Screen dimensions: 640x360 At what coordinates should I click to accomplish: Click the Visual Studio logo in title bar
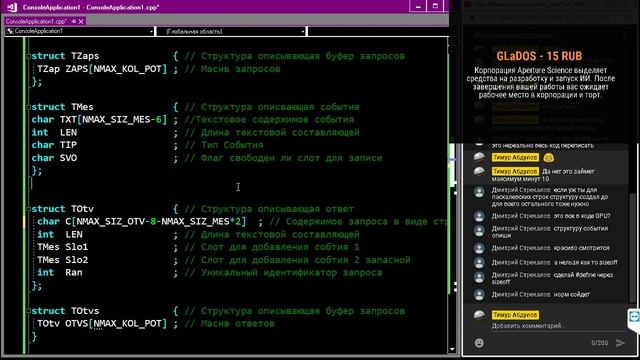coord(12,7)
